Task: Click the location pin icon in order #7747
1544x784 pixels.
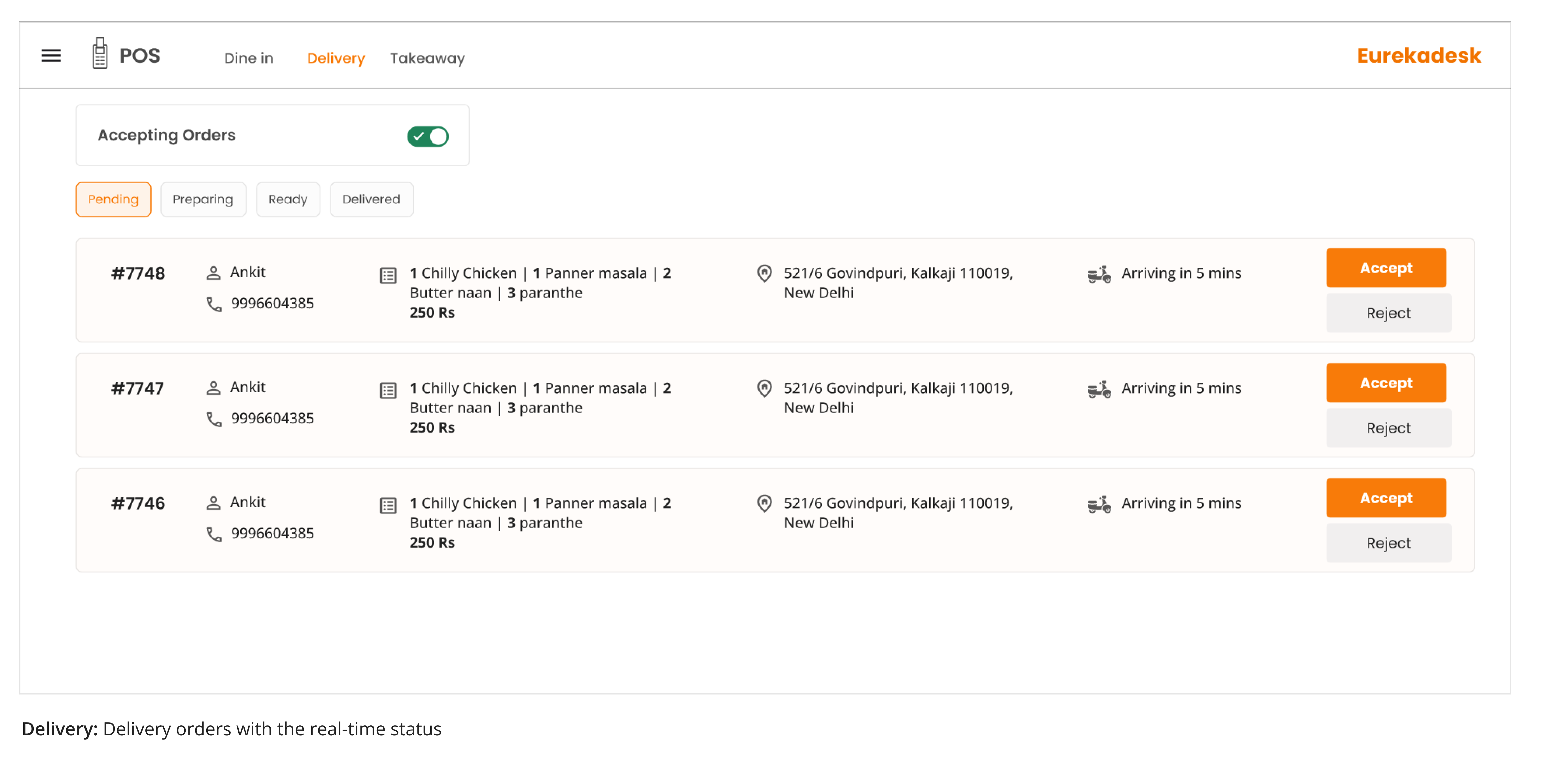Action: click(x=764, y=389)
